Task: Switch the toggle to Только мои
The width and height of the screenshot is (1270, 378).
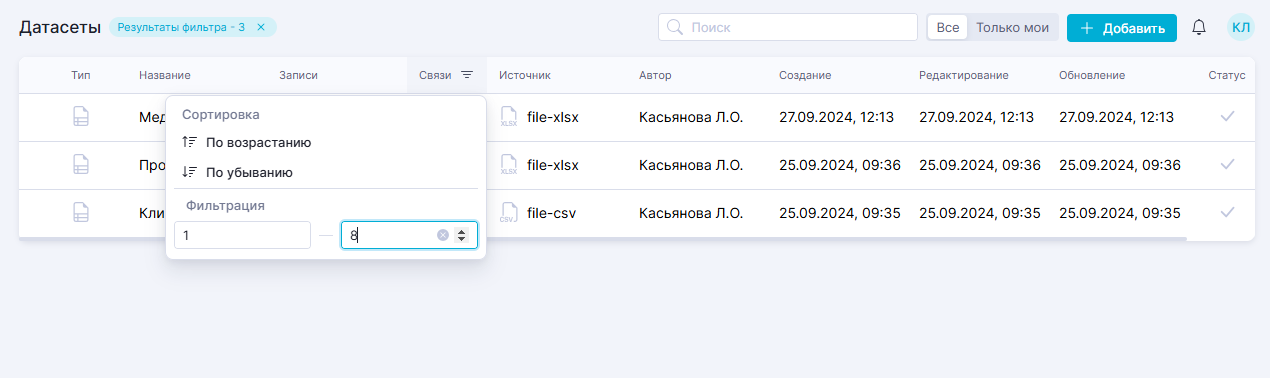Action: (x=1012, y=28)
